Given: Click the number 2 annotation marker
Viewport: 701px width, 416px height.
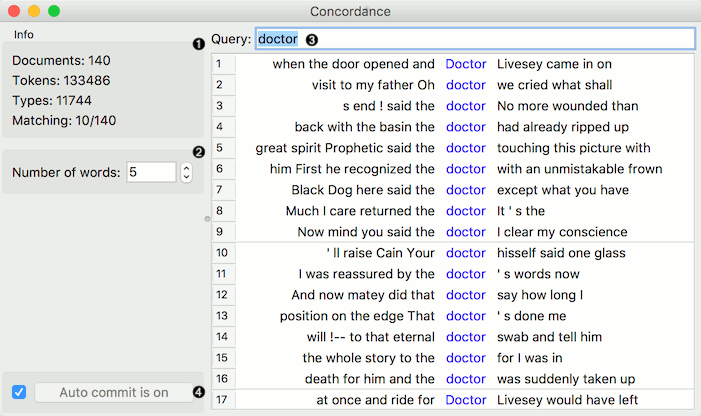Looking at the screenshot, I should 197,152.
